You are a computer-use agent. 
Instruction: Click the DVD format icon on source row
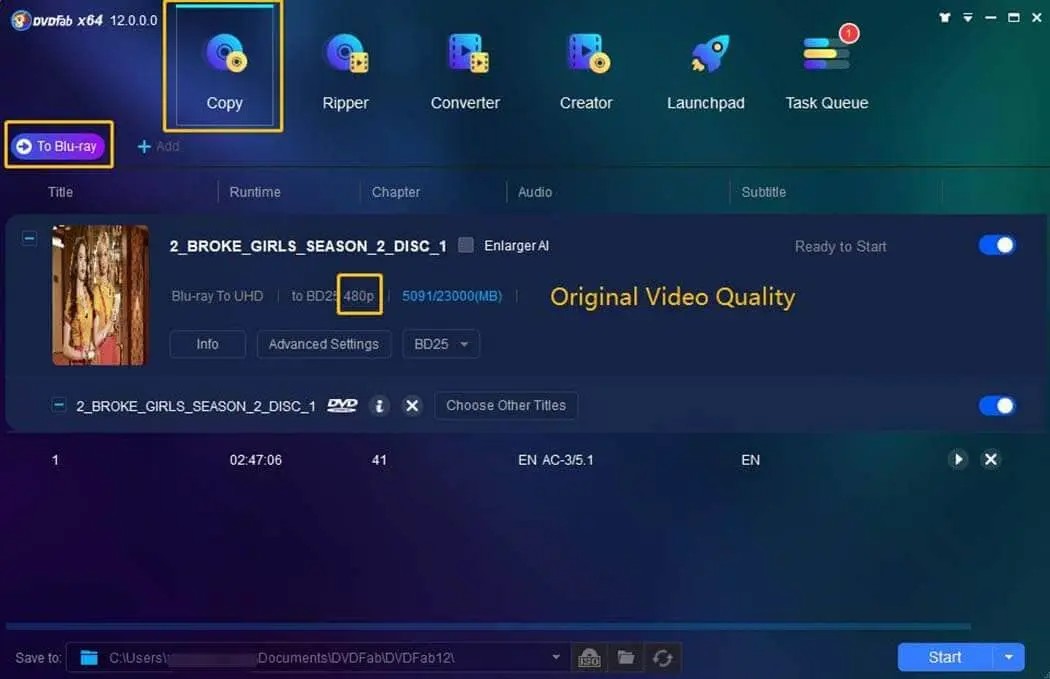342,405
